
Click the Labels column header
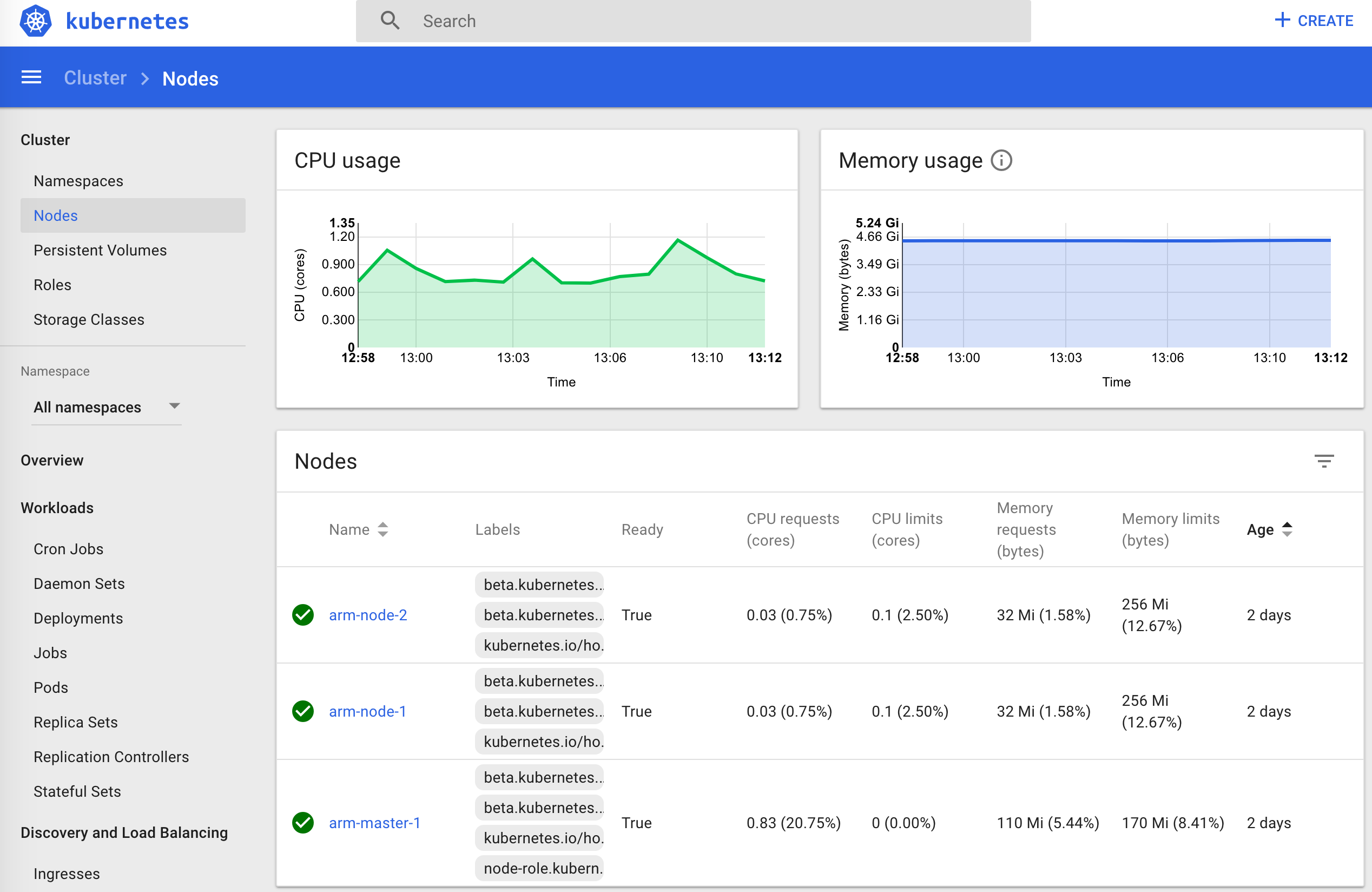[498, 529]
